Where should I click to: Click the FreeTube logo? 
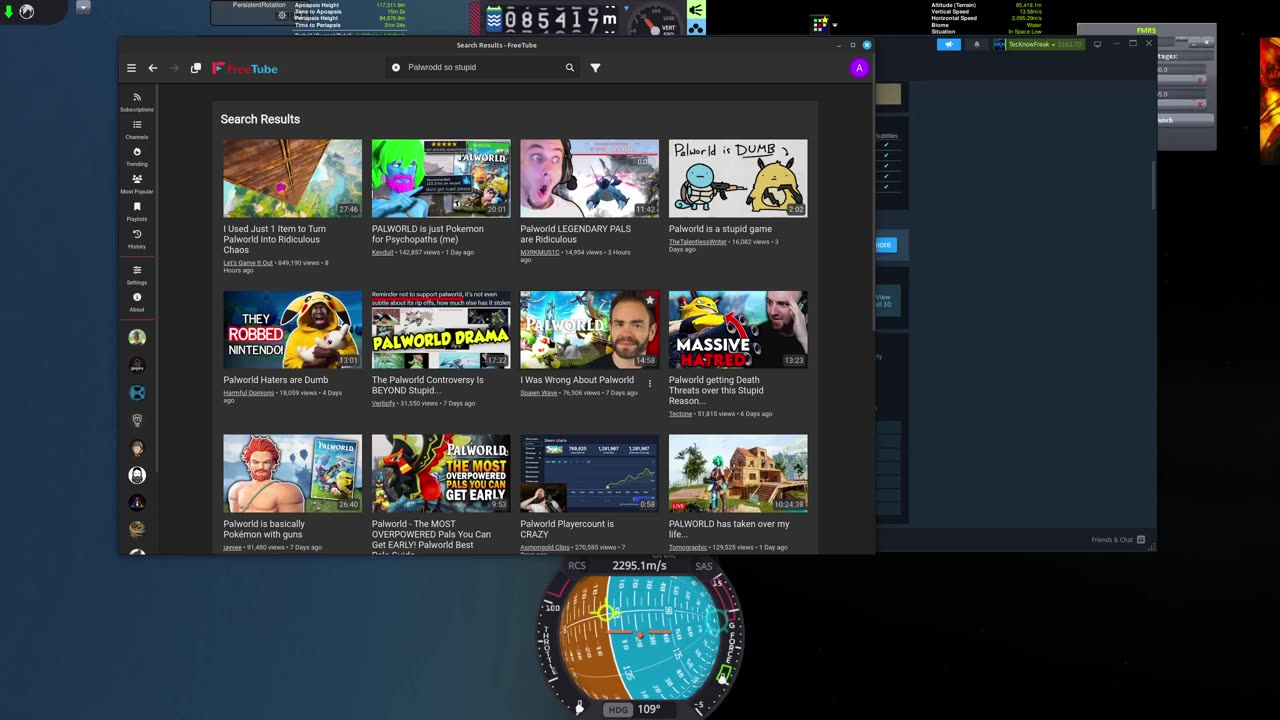coord(245,68)
